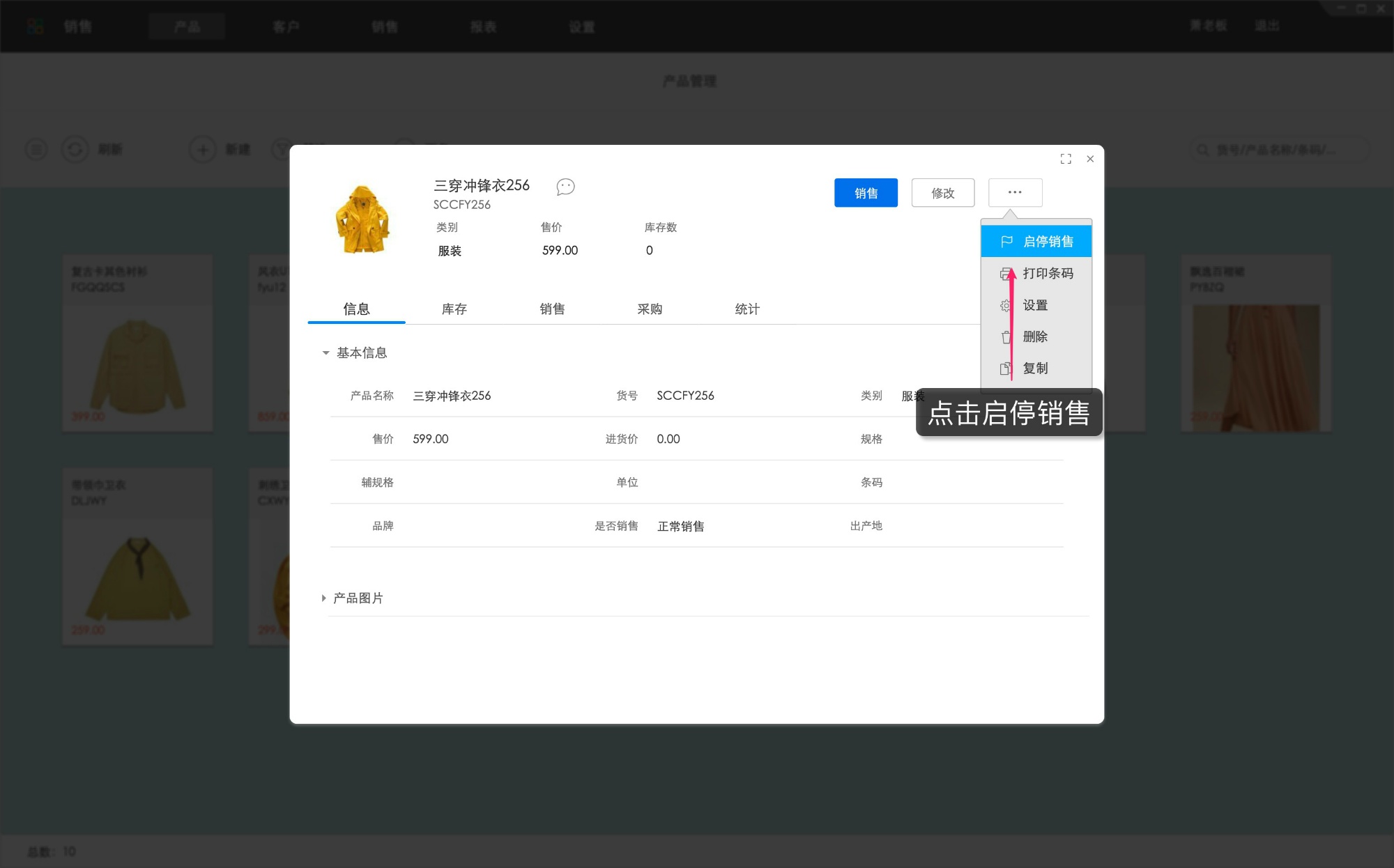Open the 报表 menu in top navigation
Image resolution: width=1394 pixels, height=868 pixels.
click(484, 26)
